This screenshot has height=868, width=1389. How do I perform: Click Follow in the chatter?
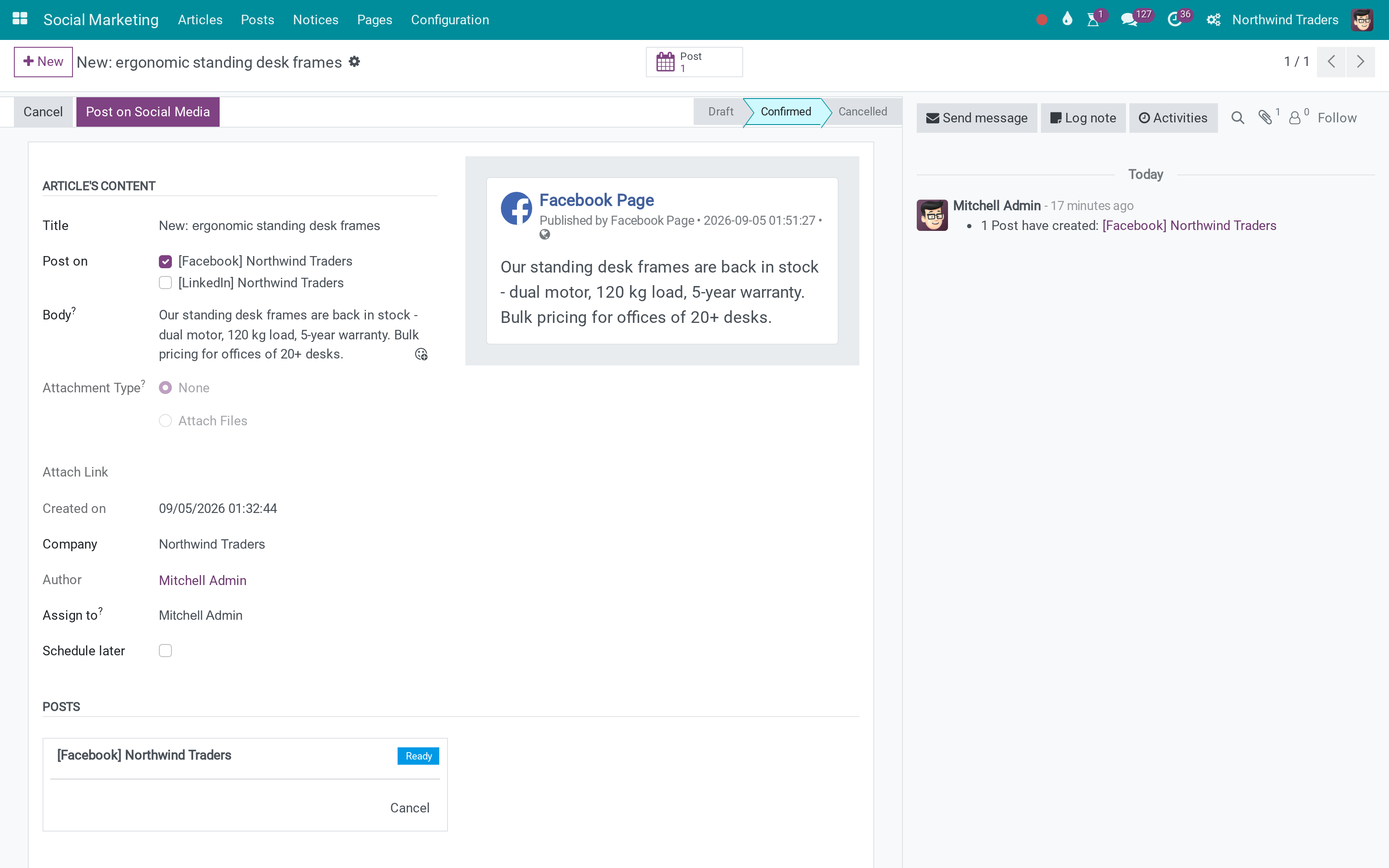(x=1337, y=118)
